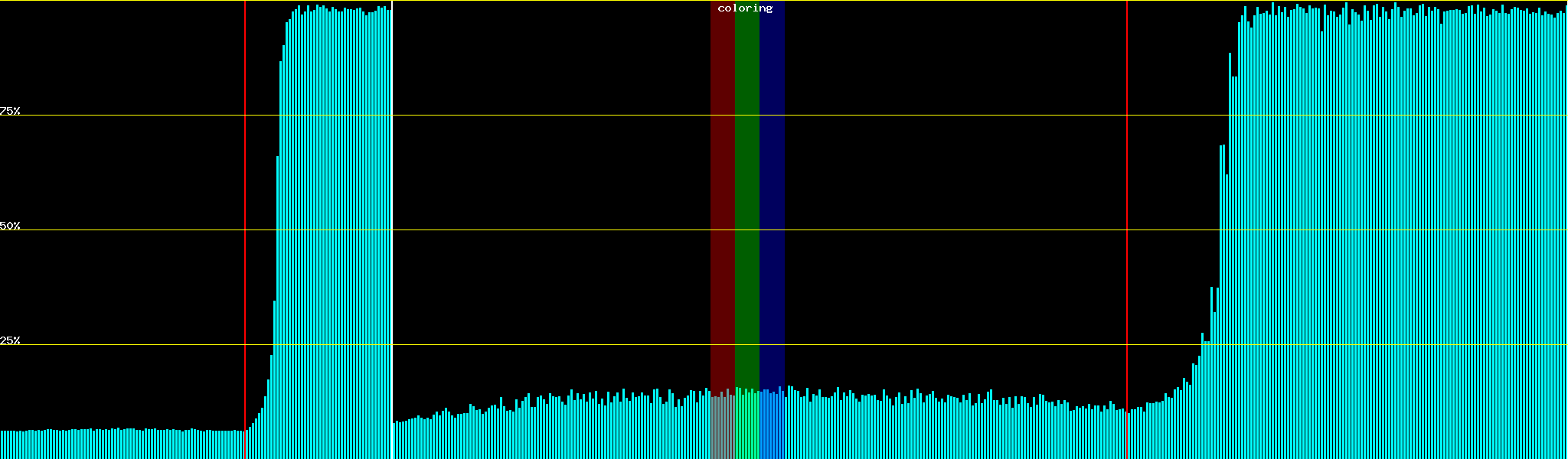Click the 50% axis label
The height and width of the screenshot is (459, 1568).
pyautogui.click(x=10, y=226)
